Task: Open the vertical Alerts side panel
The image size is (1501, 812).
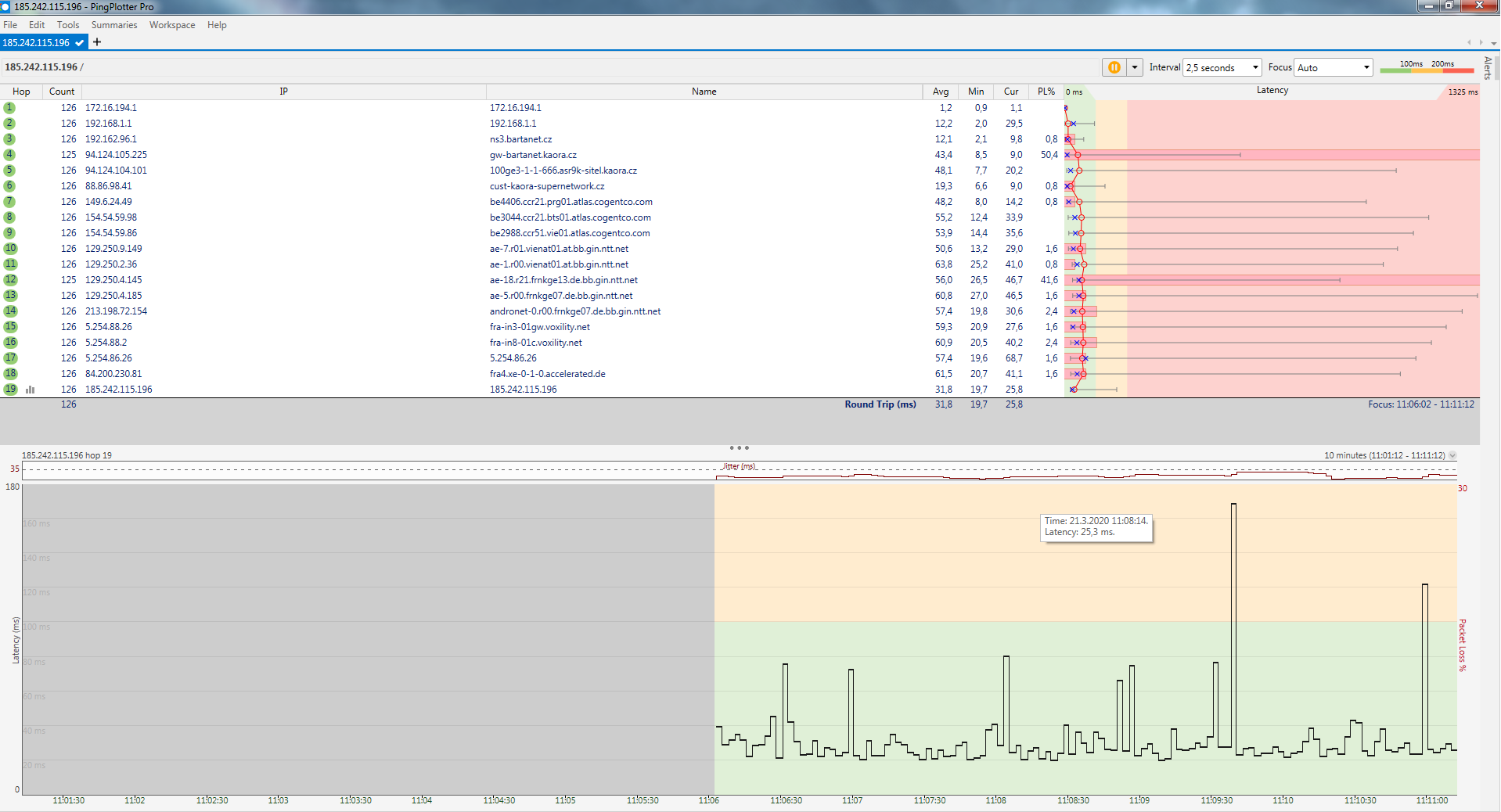Action: click(x=1488, y=68)
